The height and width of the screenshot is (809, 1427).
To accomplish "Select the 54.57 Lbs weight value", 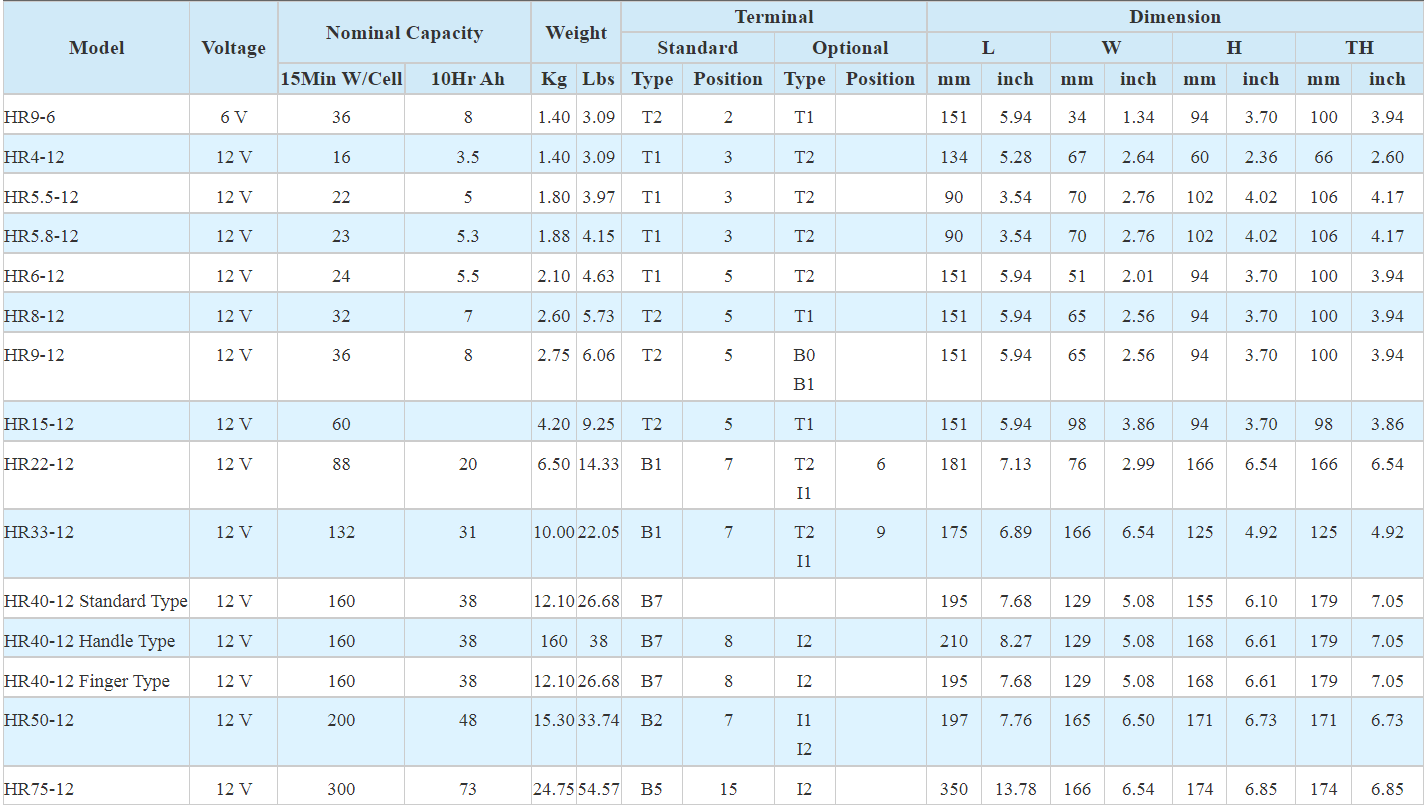I will tap(598, 789).
